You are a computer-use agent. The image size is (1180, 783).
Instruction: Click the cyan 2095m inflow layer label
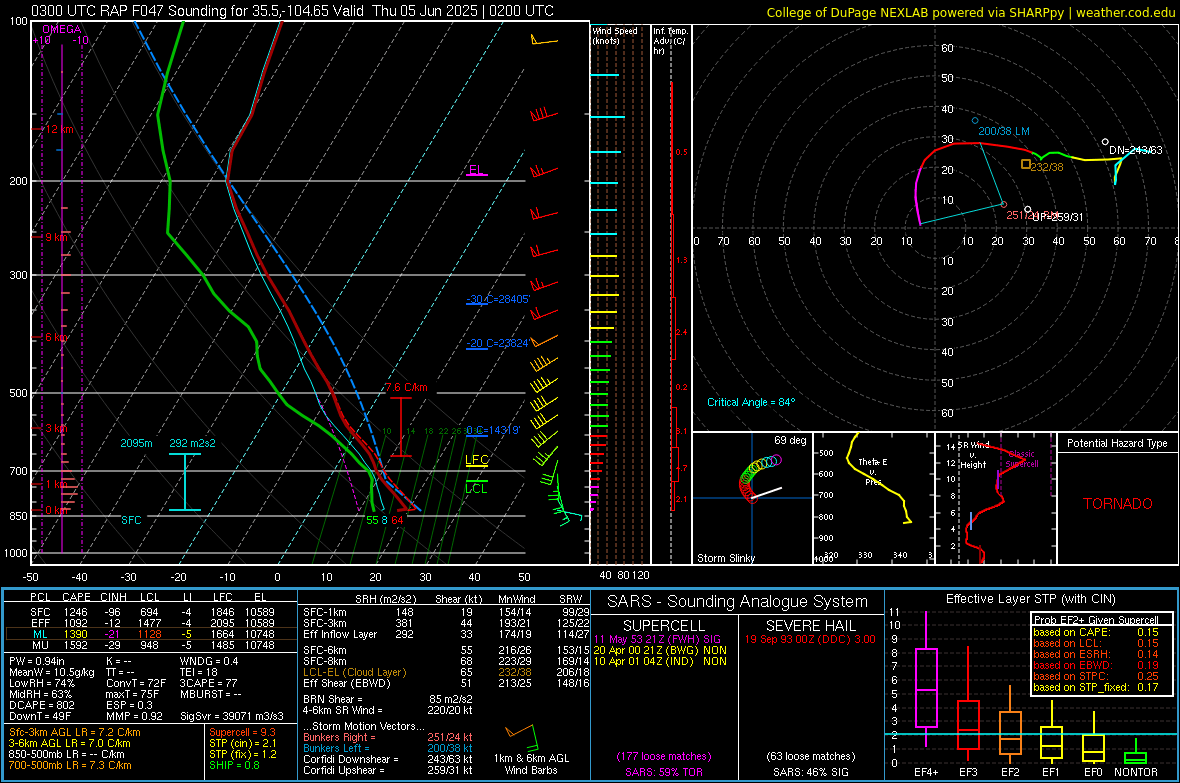[136, 443]
